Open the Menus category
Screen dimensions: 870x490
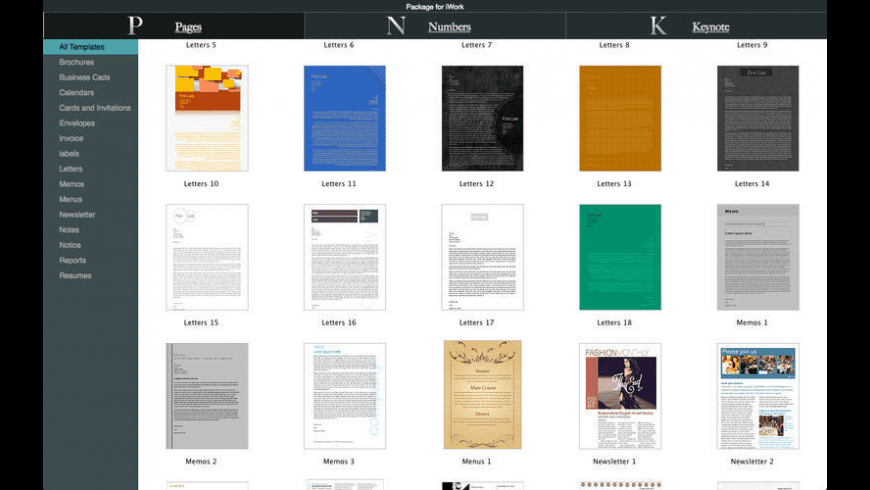coord(70,199)
